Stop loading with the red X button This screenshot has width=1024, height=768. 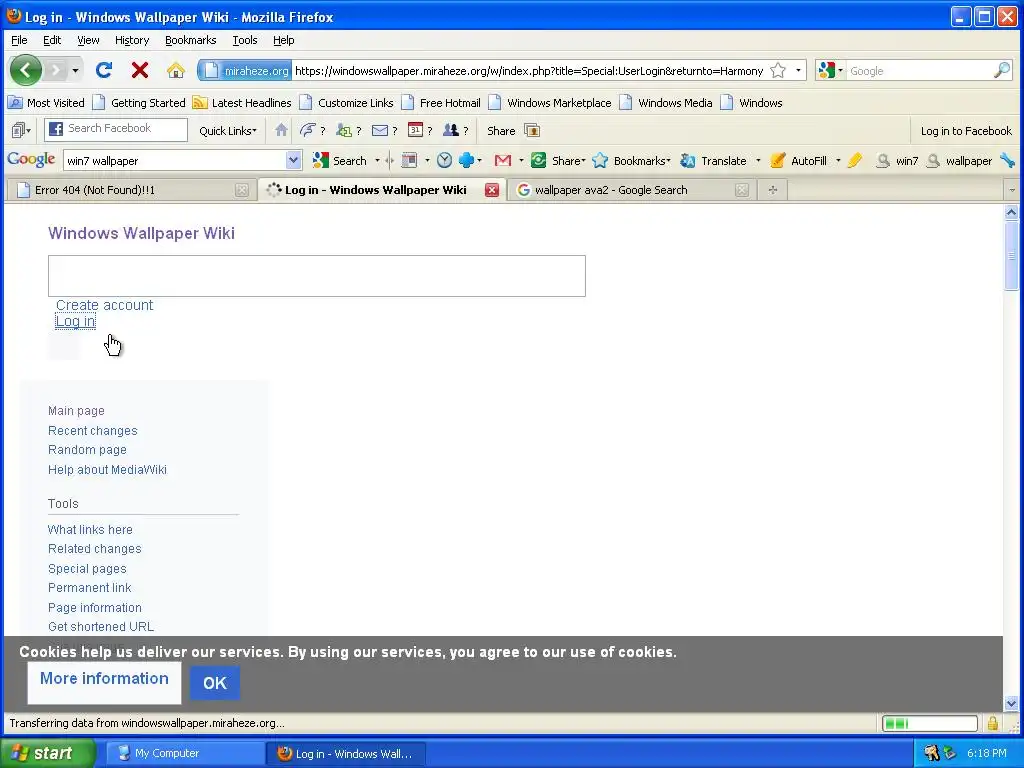tap(140, 70)
